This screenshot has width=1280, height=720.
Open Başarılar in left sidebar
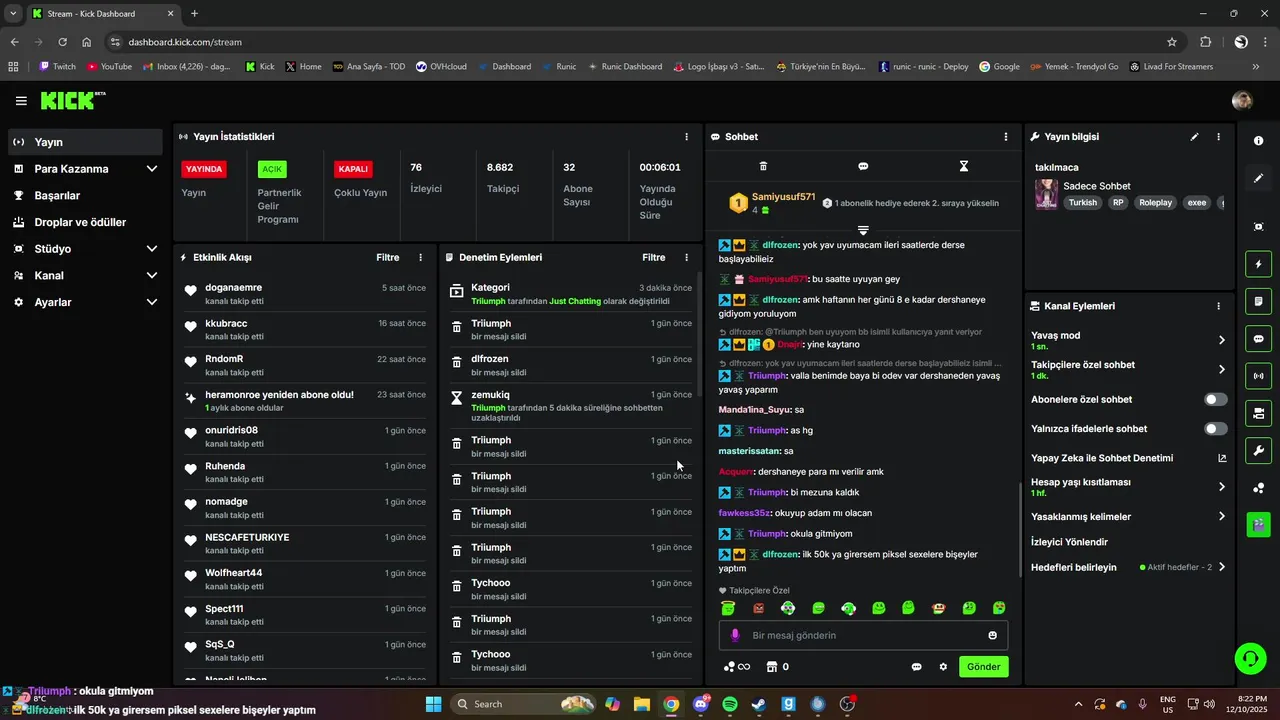coord(85,196)
